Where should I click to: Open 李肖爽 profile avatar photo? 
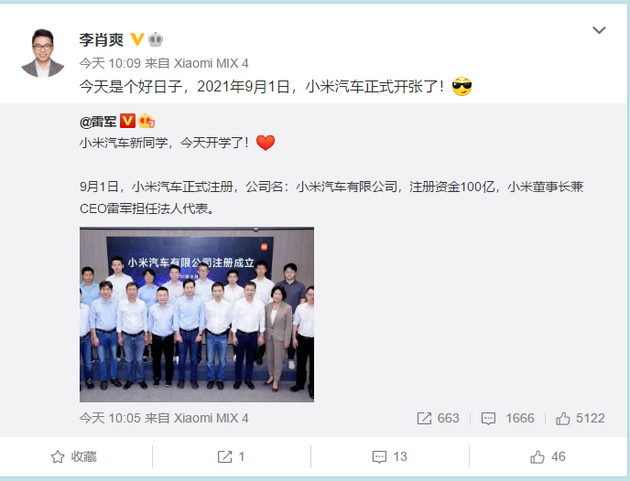[43, 53]
